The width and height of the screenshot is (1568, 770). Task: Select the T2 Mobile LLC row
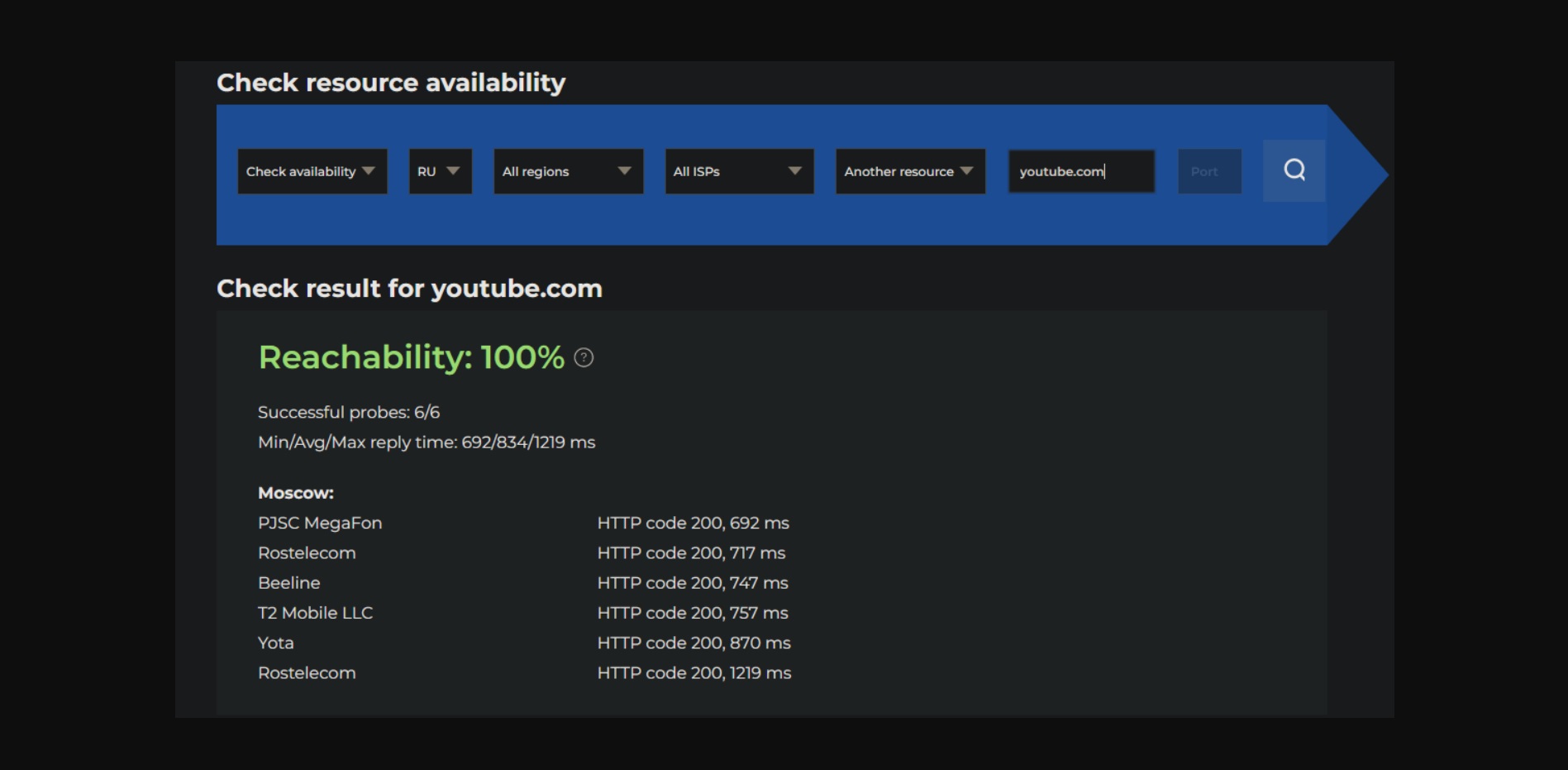tap(523, 613)
